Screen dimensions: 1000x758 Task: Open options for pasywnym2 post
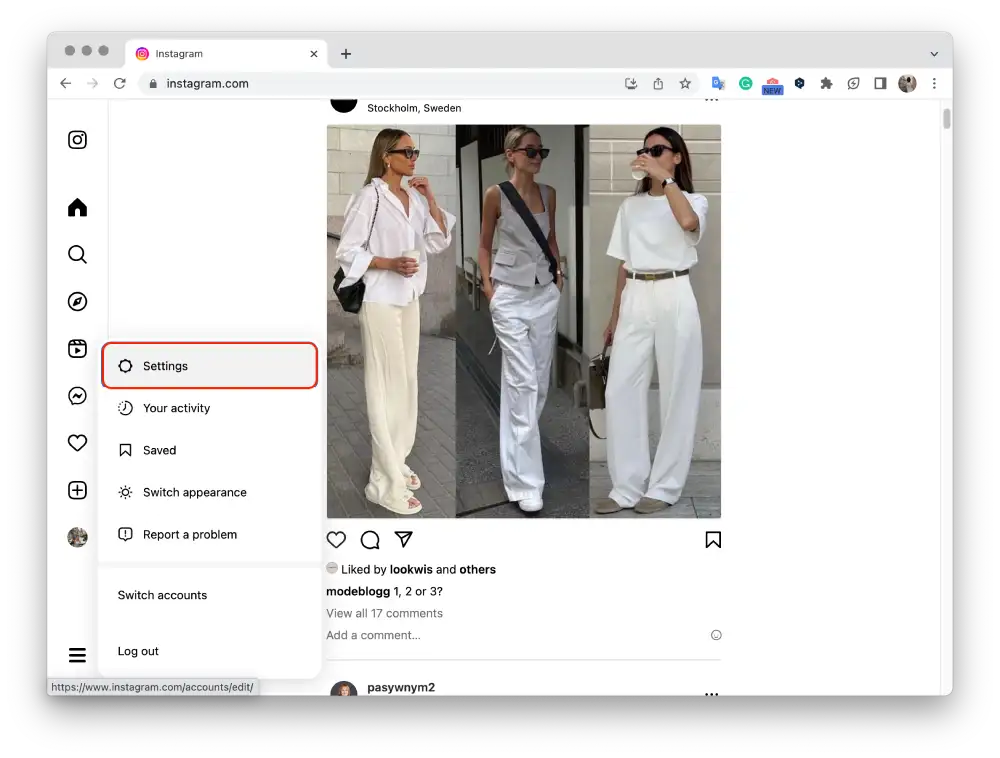tap(712, 694)
